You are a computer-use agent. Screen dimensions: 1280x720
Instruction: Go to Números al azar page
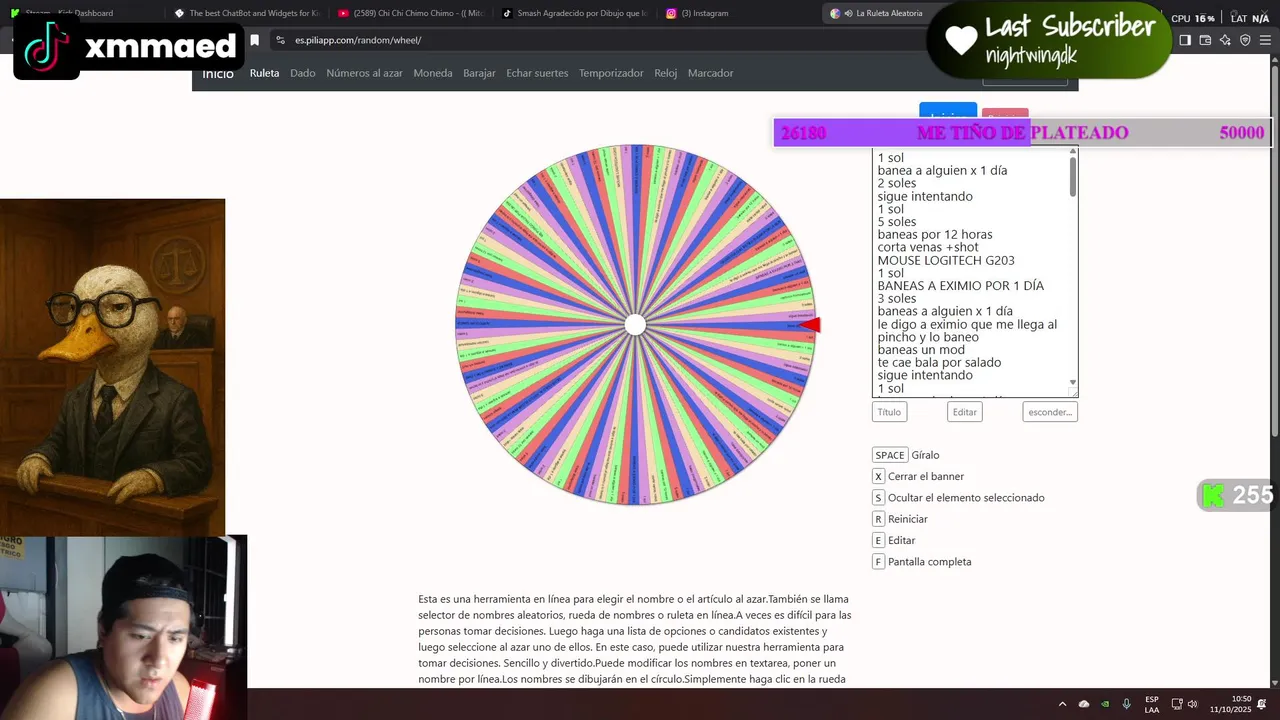tap(364, 73)
